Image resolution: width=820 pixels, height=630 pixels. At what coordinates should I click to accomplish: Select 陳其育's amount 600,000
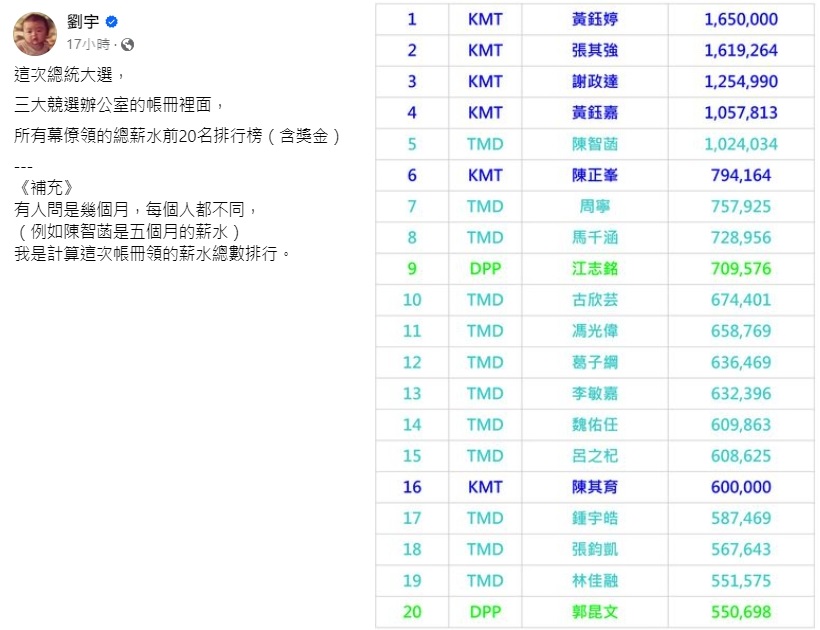point(741,486)
